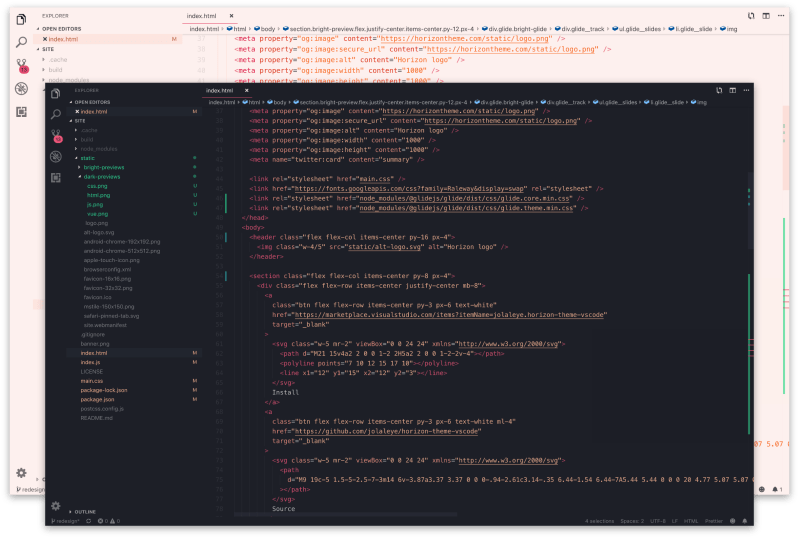Close index.html tab in light window
The image size is (799, 538).
[x=231, y=16]
